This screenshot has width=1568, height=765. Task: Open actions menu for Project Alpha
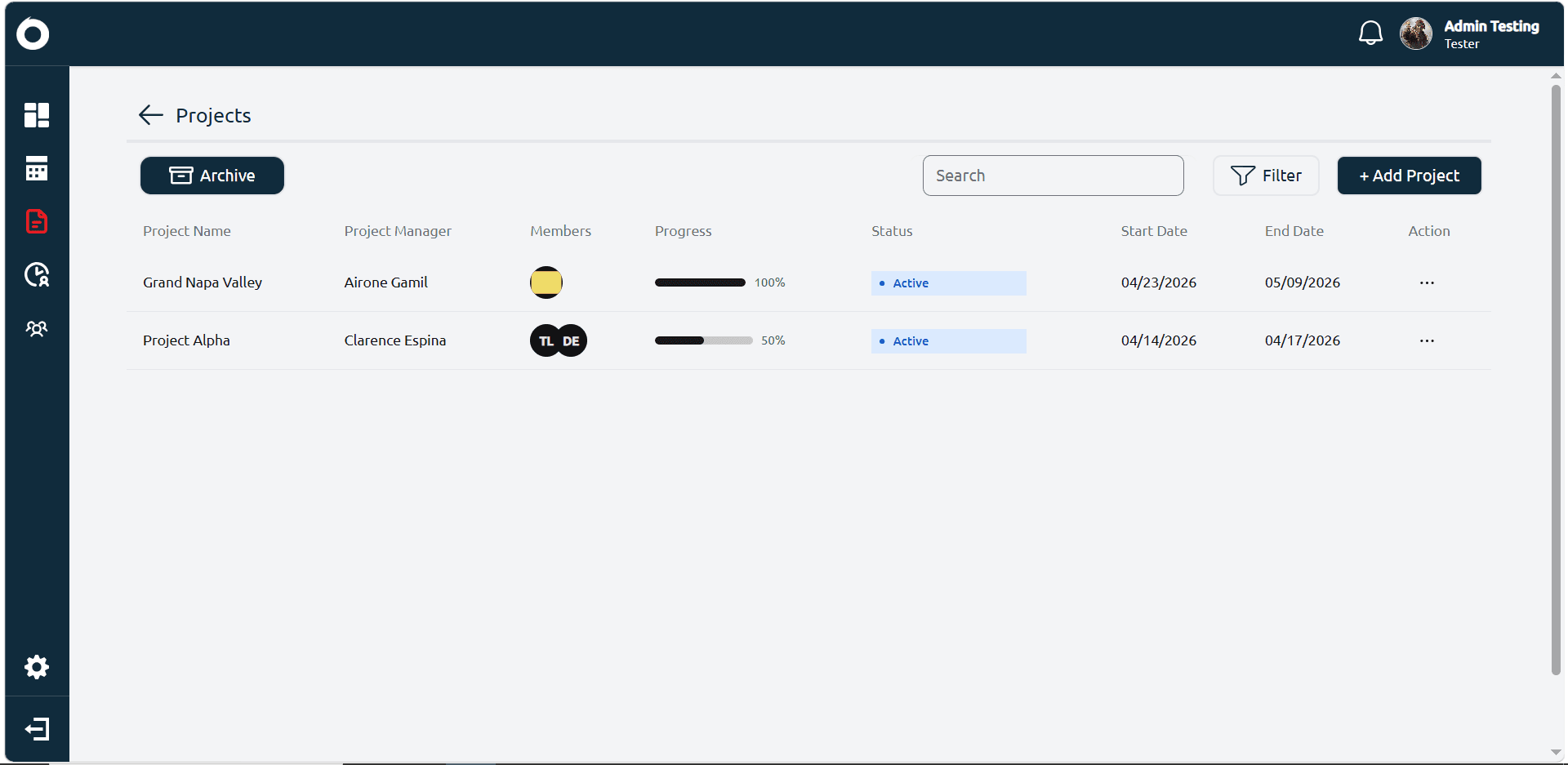[x=1427, y=340]
